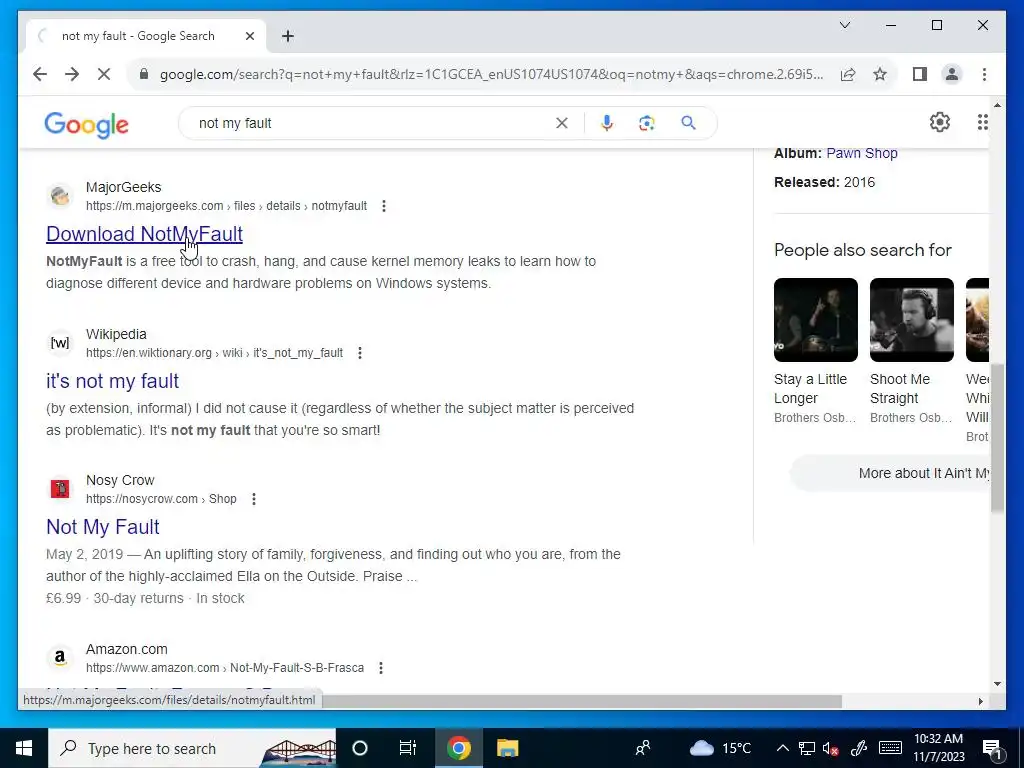Click the address bar URL
This screenshot has width=1024, height=768.
491,74
